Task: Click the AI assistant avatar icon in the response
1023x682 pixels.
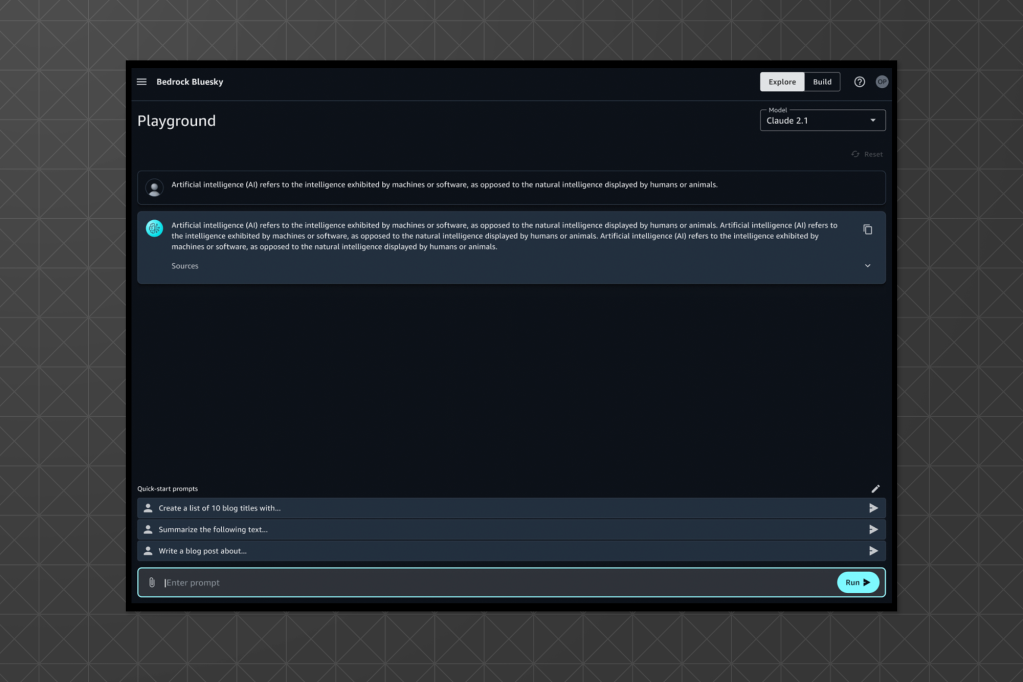Action: (154, 228)
